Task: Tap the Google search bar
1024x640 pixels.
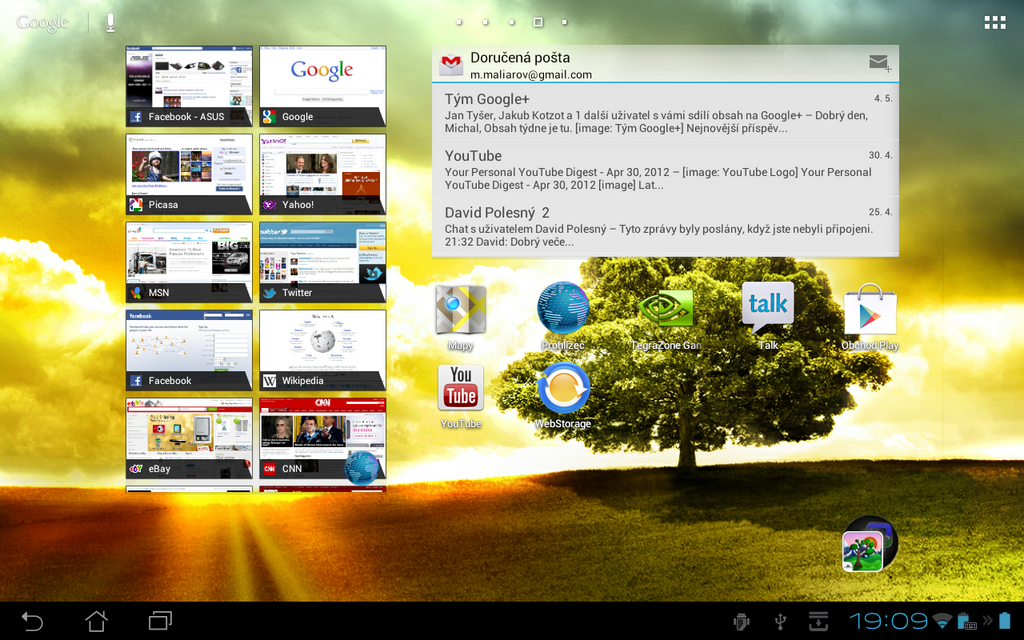Action: tap(40, 20)
